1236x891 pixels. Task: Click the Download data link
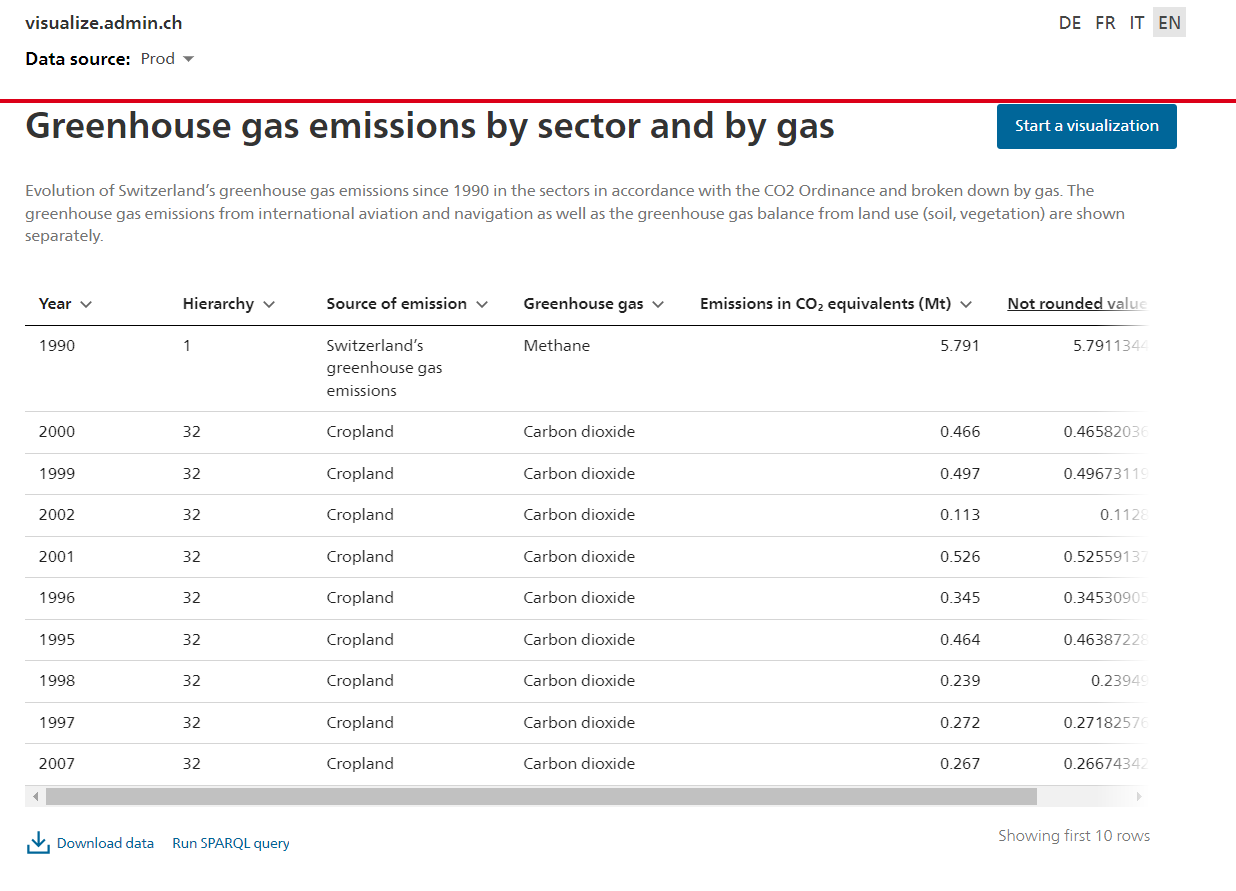click(105, 843)
